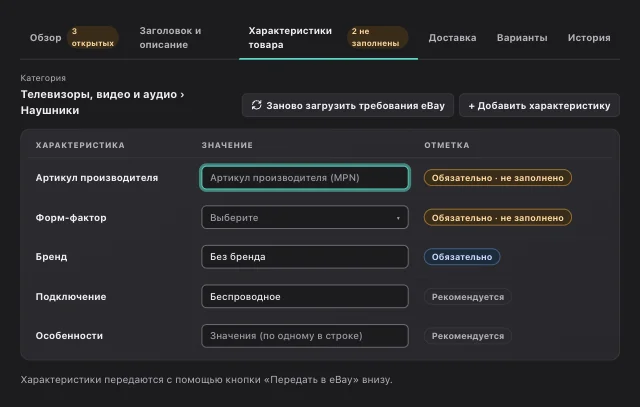The width and height of the screenshot is (640, 407).
Task: Click category path Телевизоры, видео и аудио › Наушники
Action: point(102,102)
